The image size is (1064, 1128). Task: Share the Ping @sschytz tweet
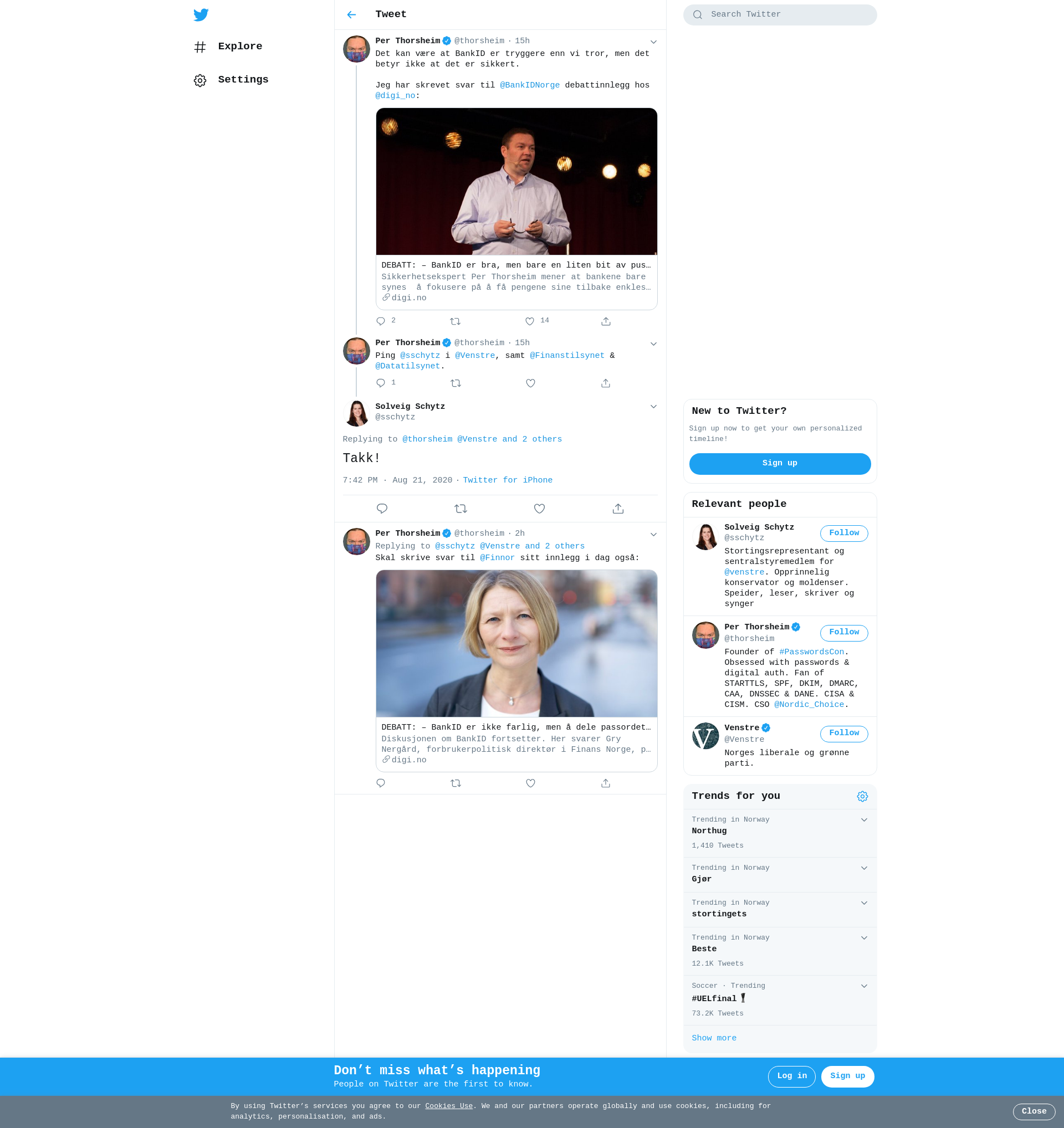pyautogui.click(x=606, y=383)
